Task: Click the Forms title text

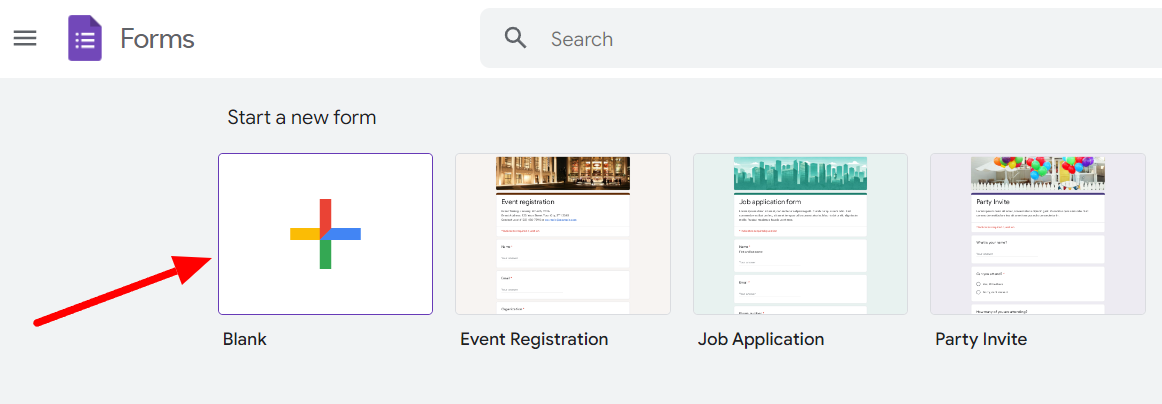Action: tap(157, 39)
